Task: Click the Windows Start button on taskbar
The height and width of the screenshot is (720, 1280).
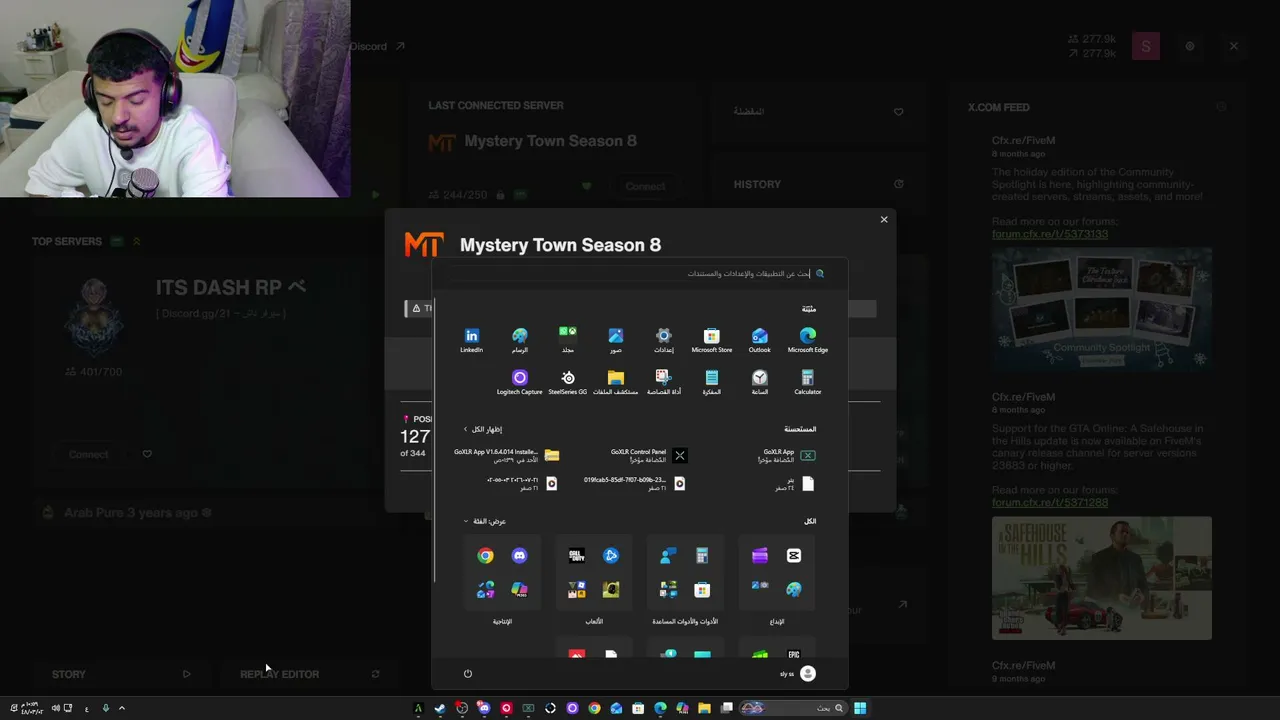Action: point(860,708)
